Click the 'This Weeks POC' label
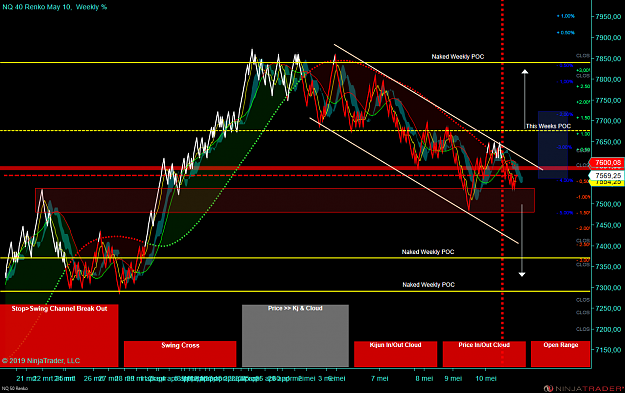 (x=548, y=126)
